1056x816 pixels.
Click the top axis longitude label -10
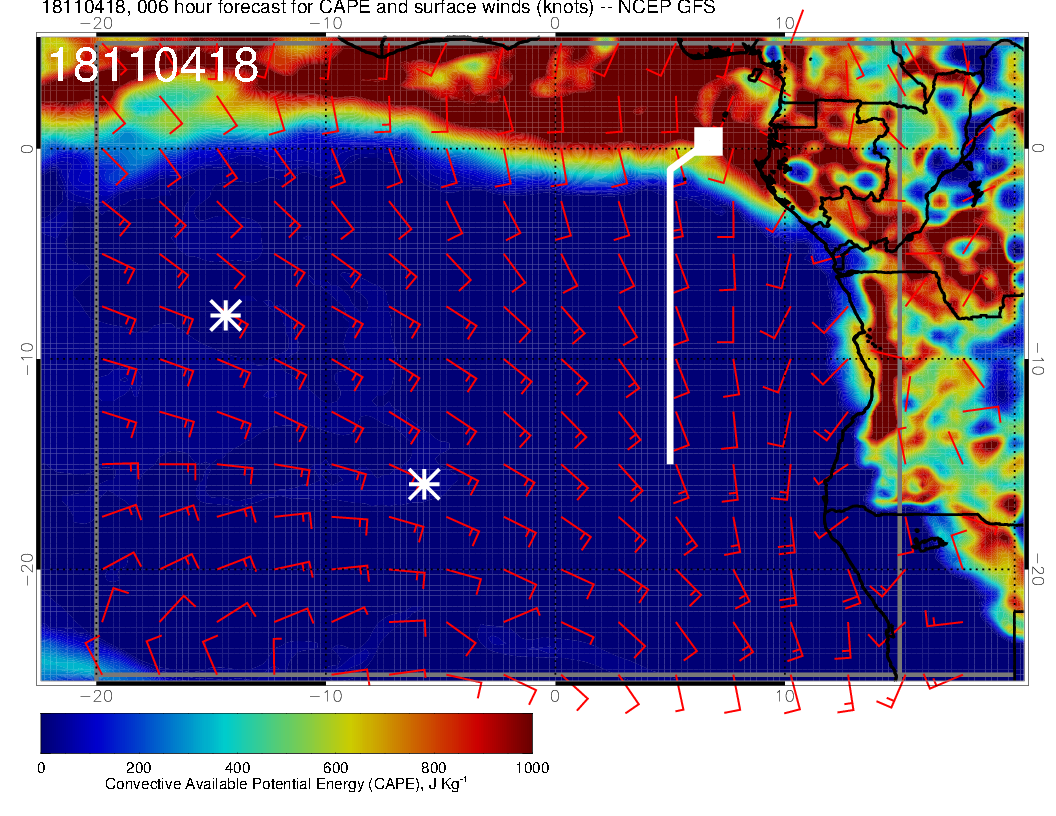(x=326, y=23)
